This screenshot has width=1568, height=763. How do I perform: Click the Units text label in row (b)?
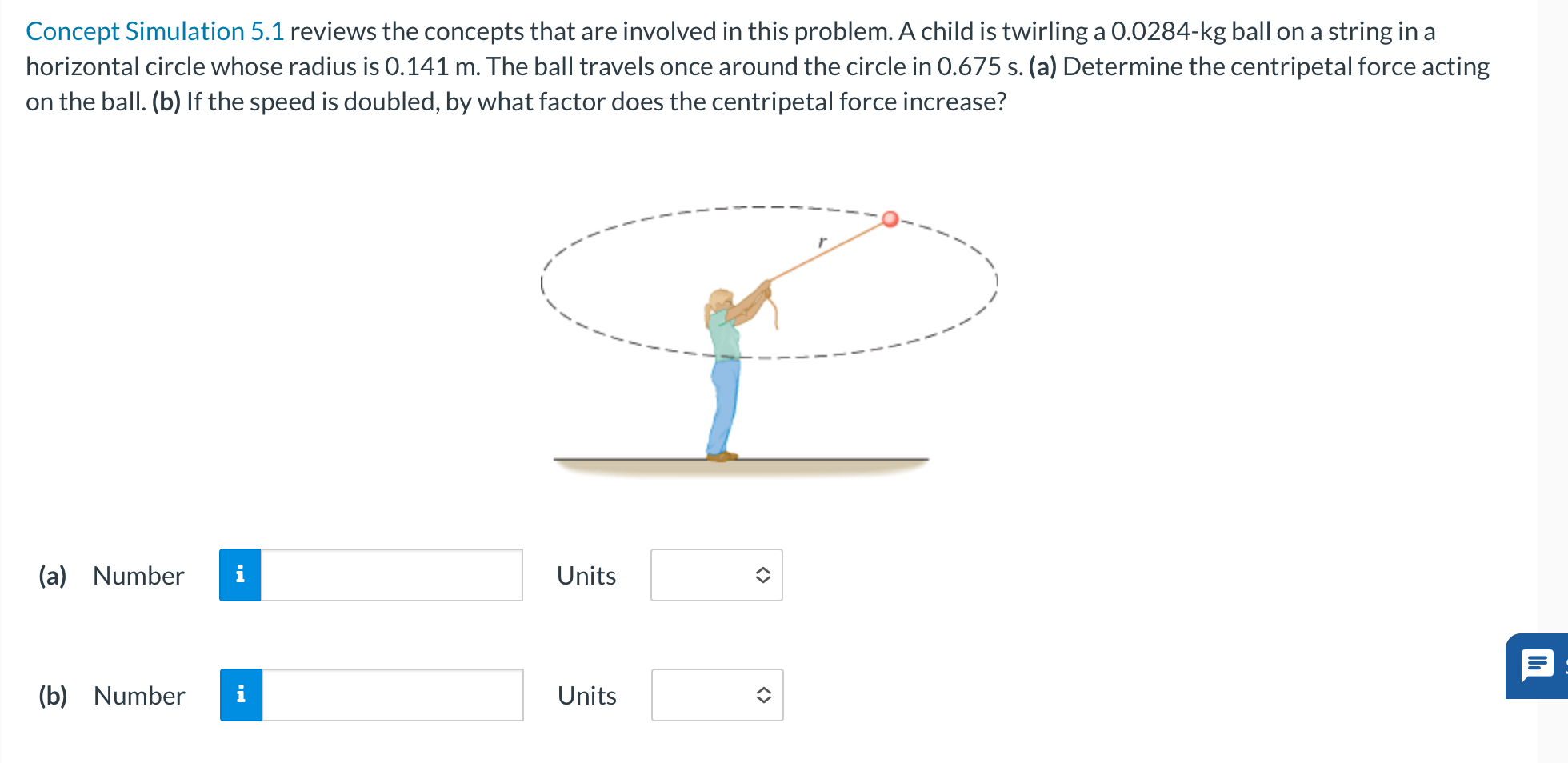[586, 695]
